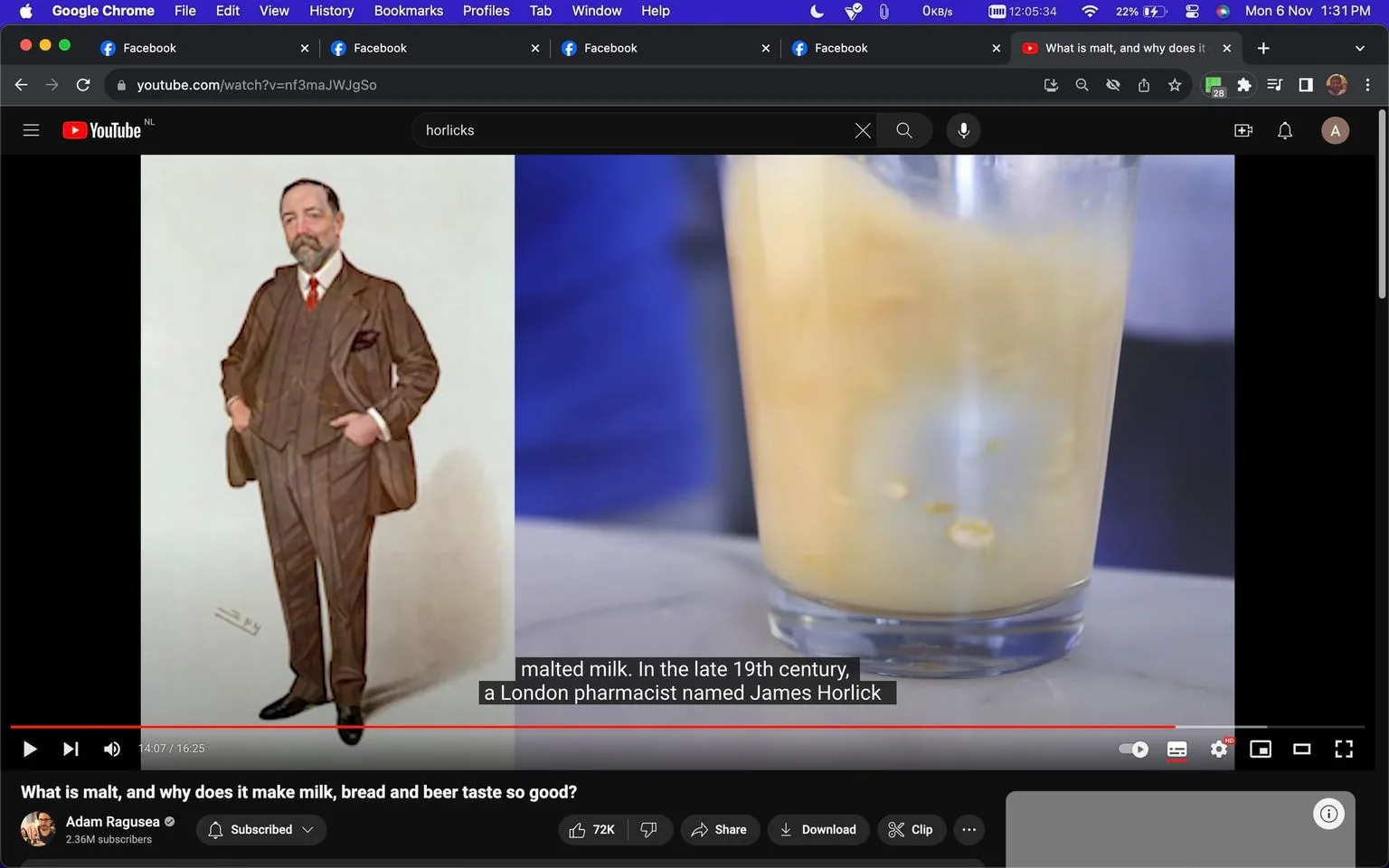Open Chrome's three-dot browser menu
1389x868 pixels.
[1368, 84]
